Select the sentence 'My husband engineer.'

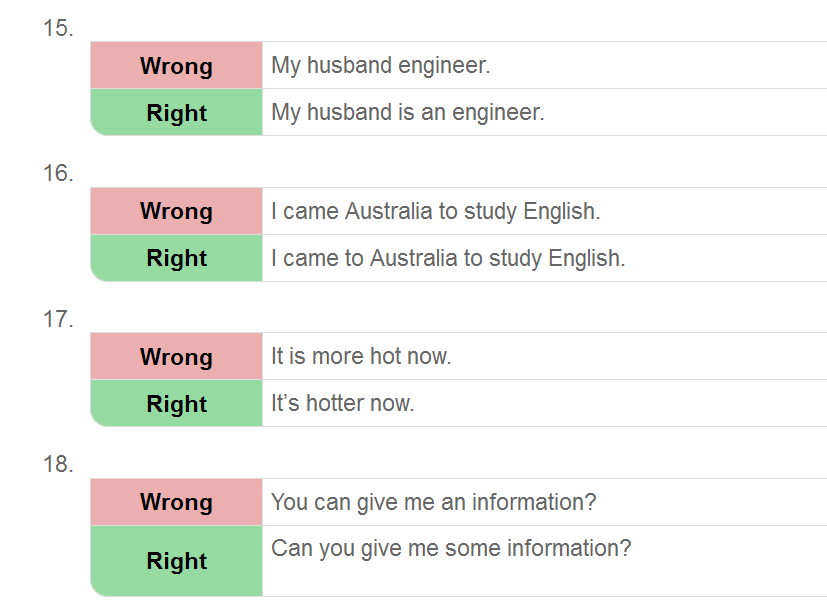pos(381,65)
